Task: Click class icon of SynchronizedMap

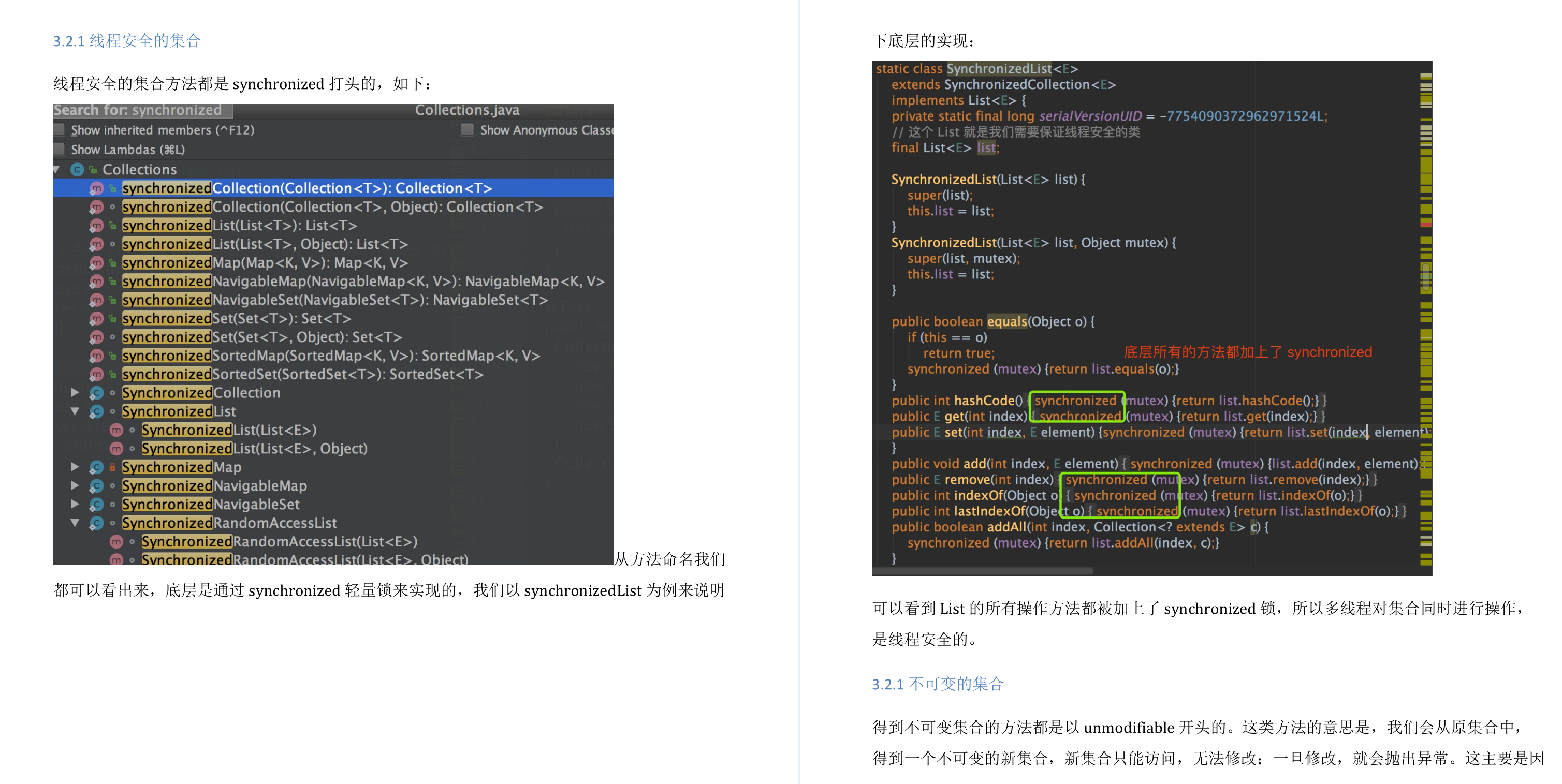Action: (96, 467)
